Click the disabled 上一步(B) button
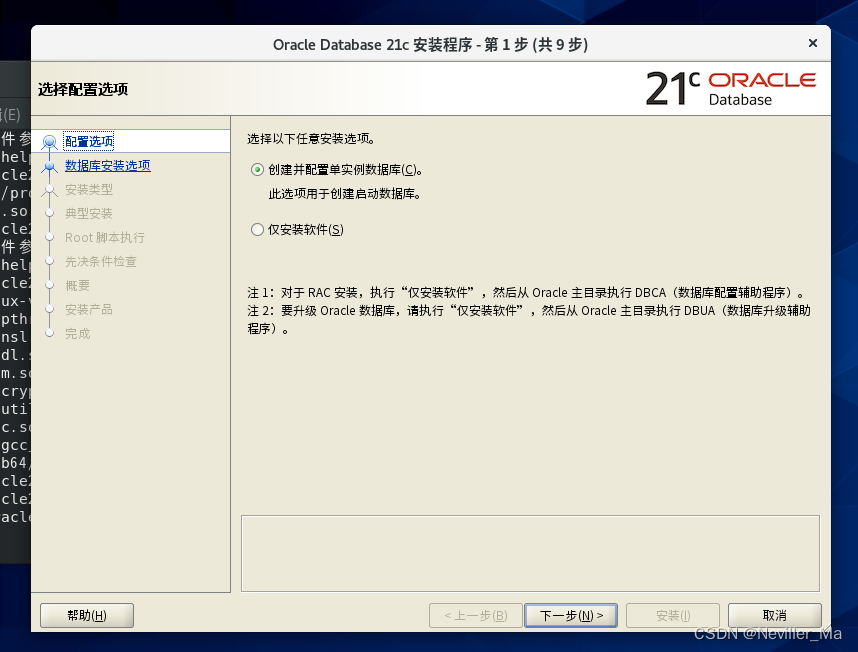Screen dimensions: 858x652 tap(476, 615)
